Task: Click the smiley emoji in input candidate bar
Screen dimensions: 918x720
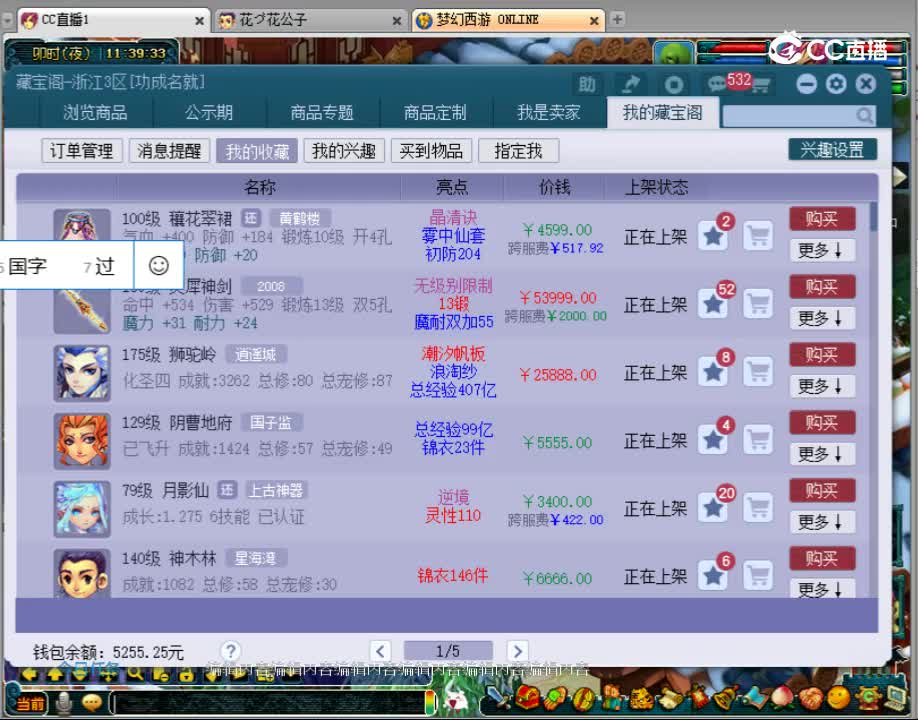Action: coord(159,266)
